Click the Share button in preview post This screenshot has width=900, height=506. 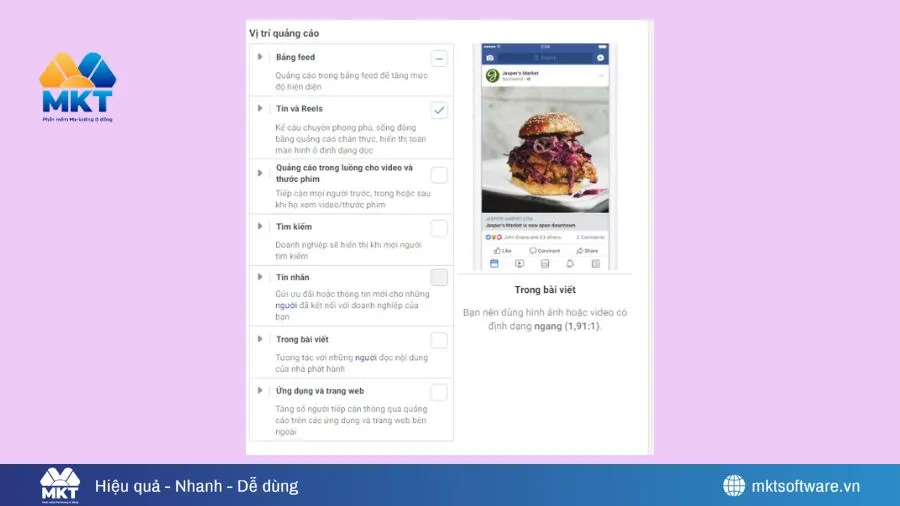[587, 251]
